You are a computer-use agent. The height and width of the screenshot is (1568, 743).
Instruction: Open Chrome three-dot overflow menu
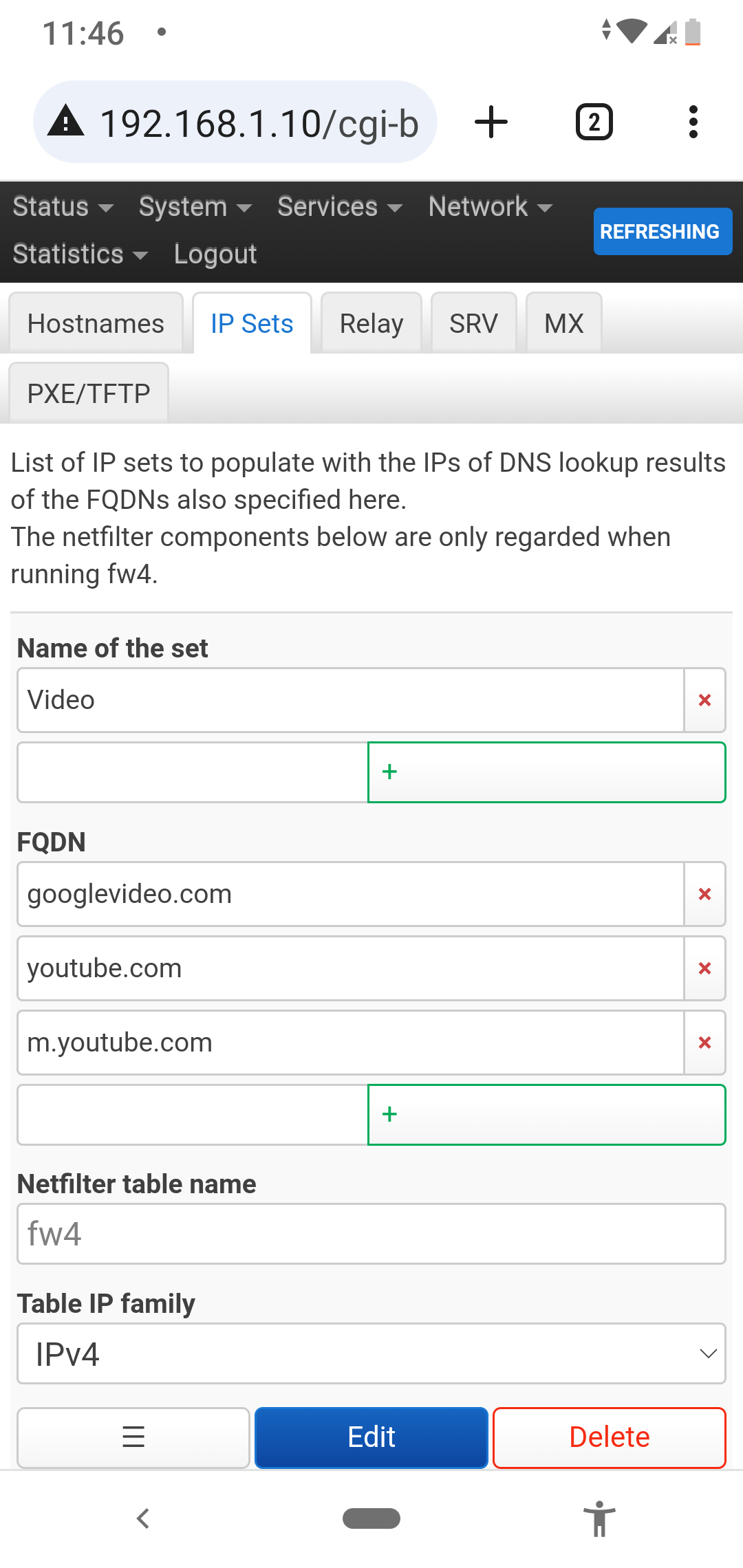pyautogui.click(x=693, y=122)
